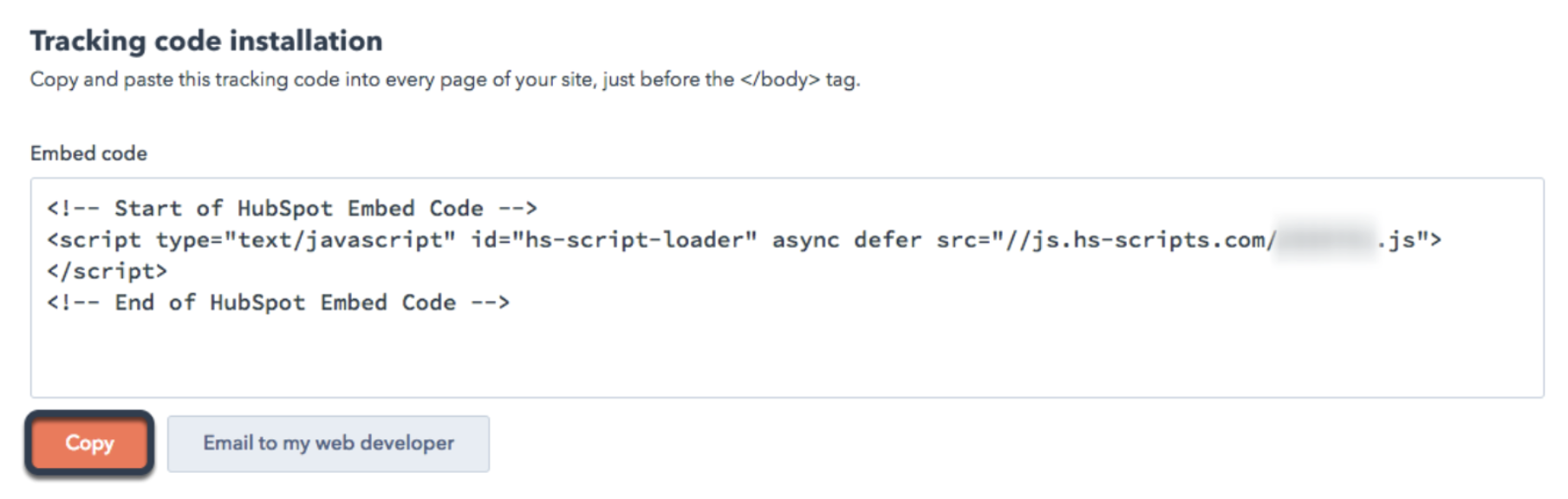Click the orange Copy button
The width and height of the screenshot is (1568, 499).
click(x=89, y=444)
